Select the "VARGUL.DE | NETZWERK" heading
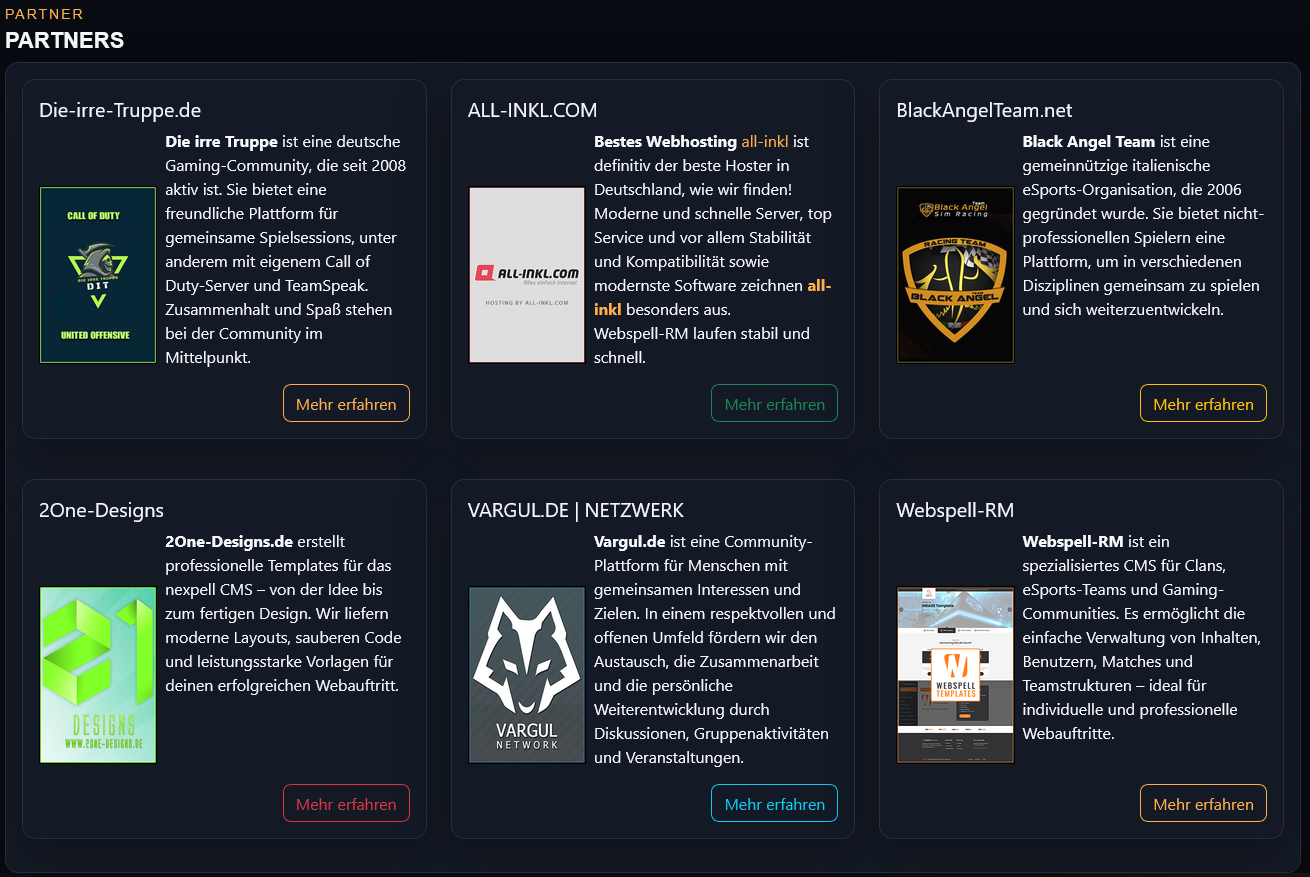This screenshot has height=877, width=1310. [576, 510]
